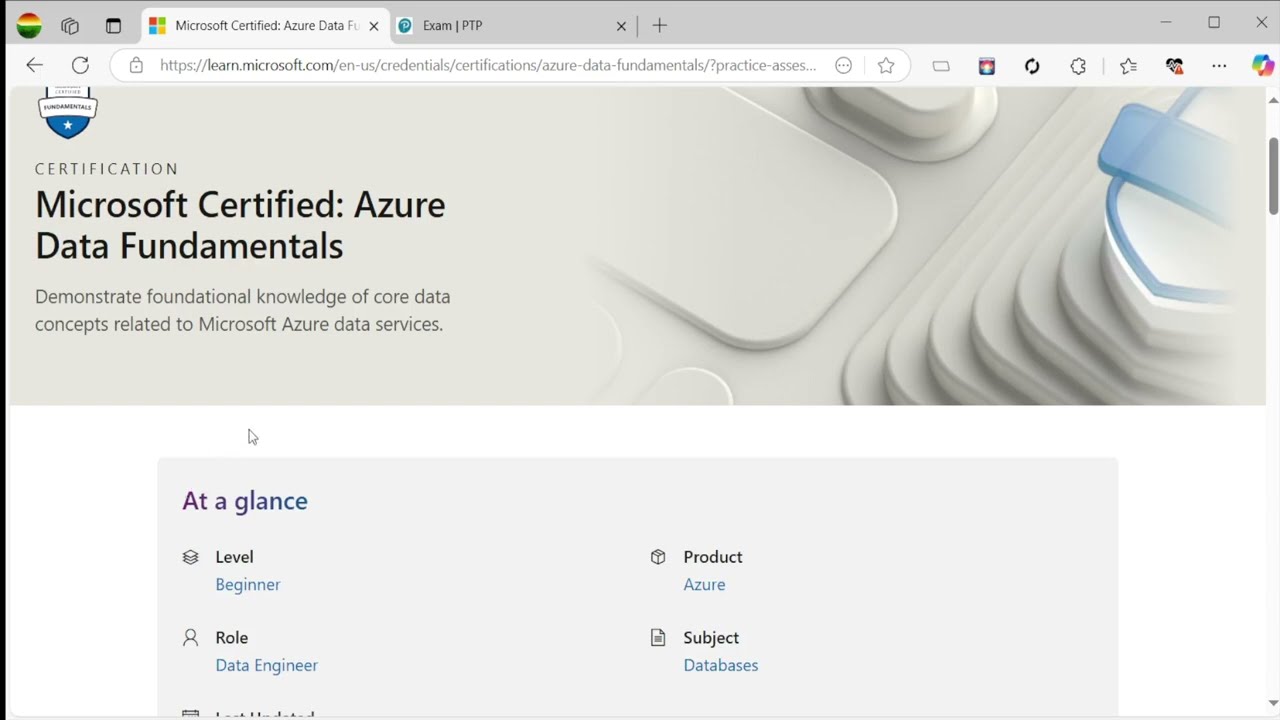The image size is (1280, 720).
Task: Open the tab actions menu icon
Action: tap(113, 26)
